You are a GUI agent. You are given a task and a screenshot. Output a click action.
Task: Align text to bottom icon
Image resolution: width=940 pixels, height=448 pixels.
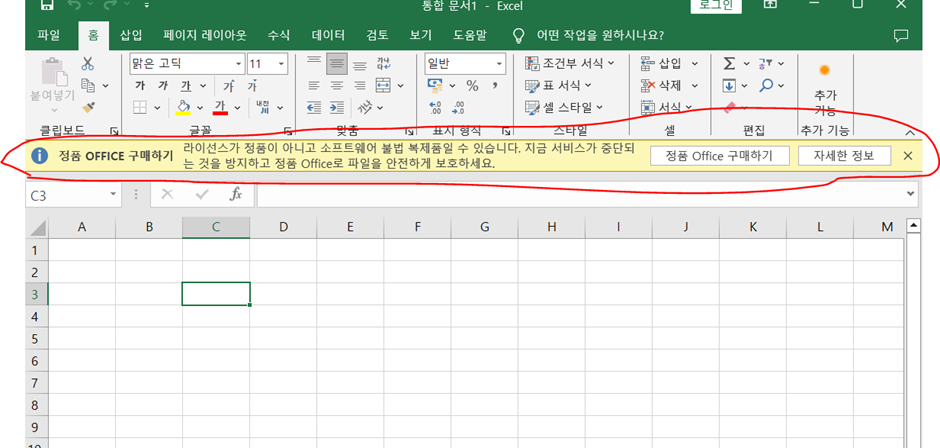coord(360,64)
